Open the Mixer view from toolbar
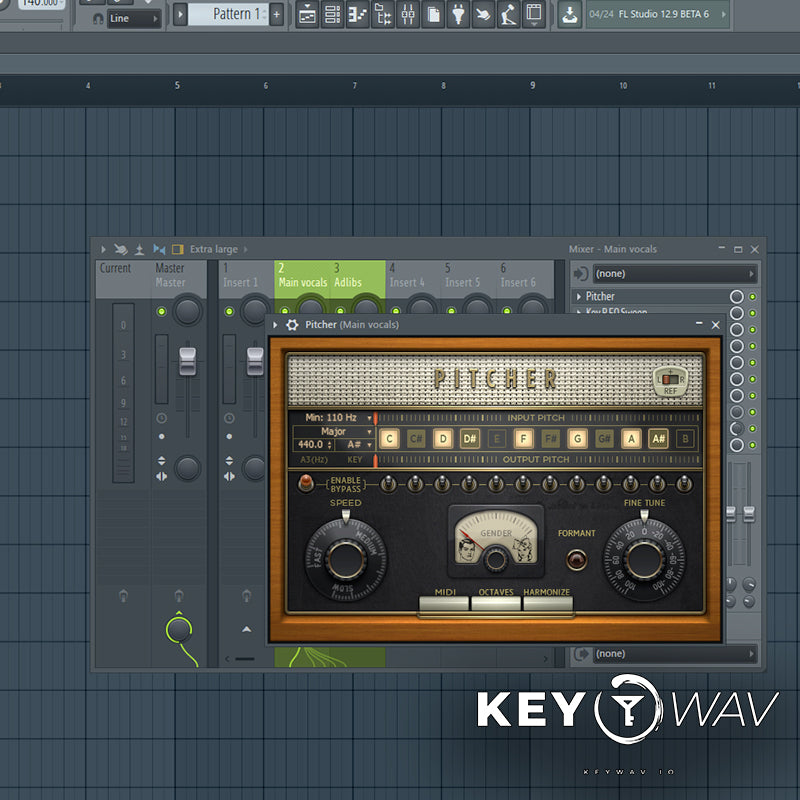Screen dimensions: 800x800 408,14
